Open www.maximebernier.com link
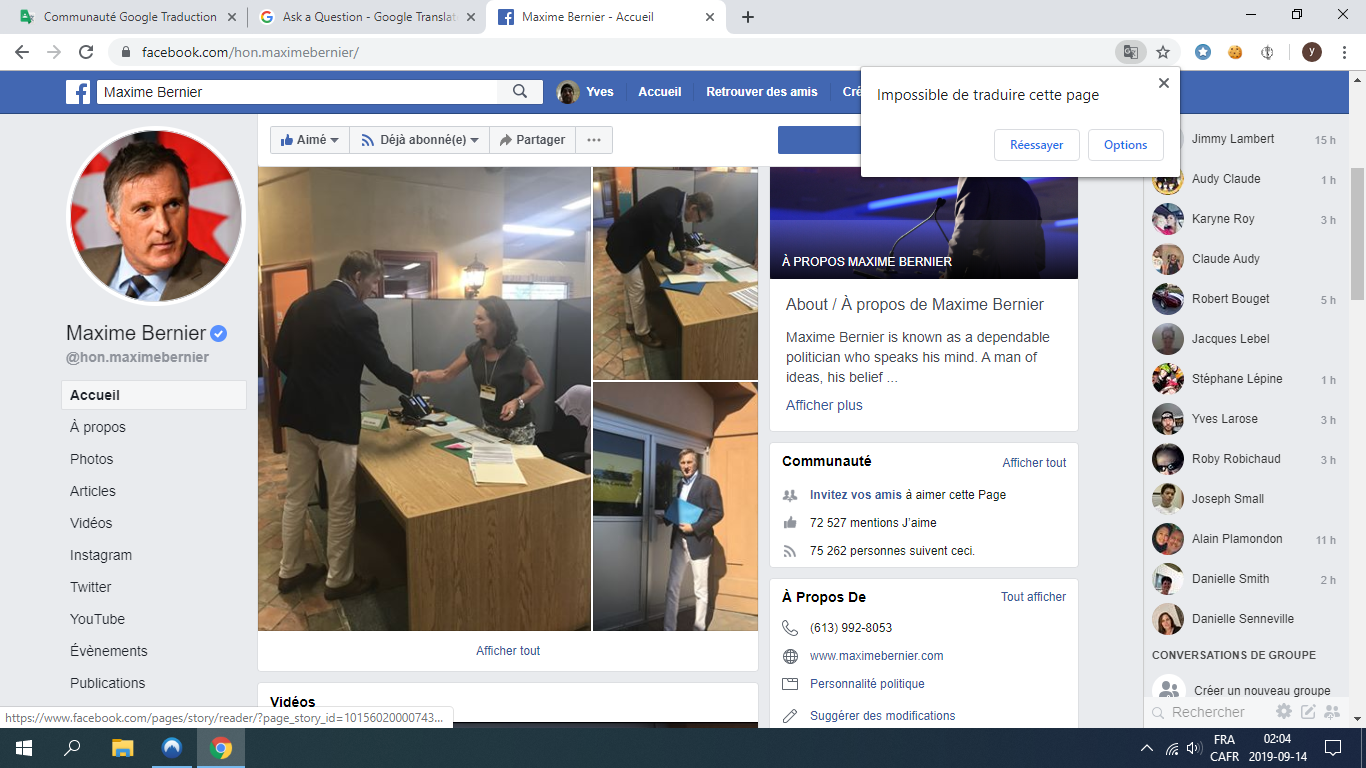This screenshot has height=768, width=1366. [x=877, y=656]
